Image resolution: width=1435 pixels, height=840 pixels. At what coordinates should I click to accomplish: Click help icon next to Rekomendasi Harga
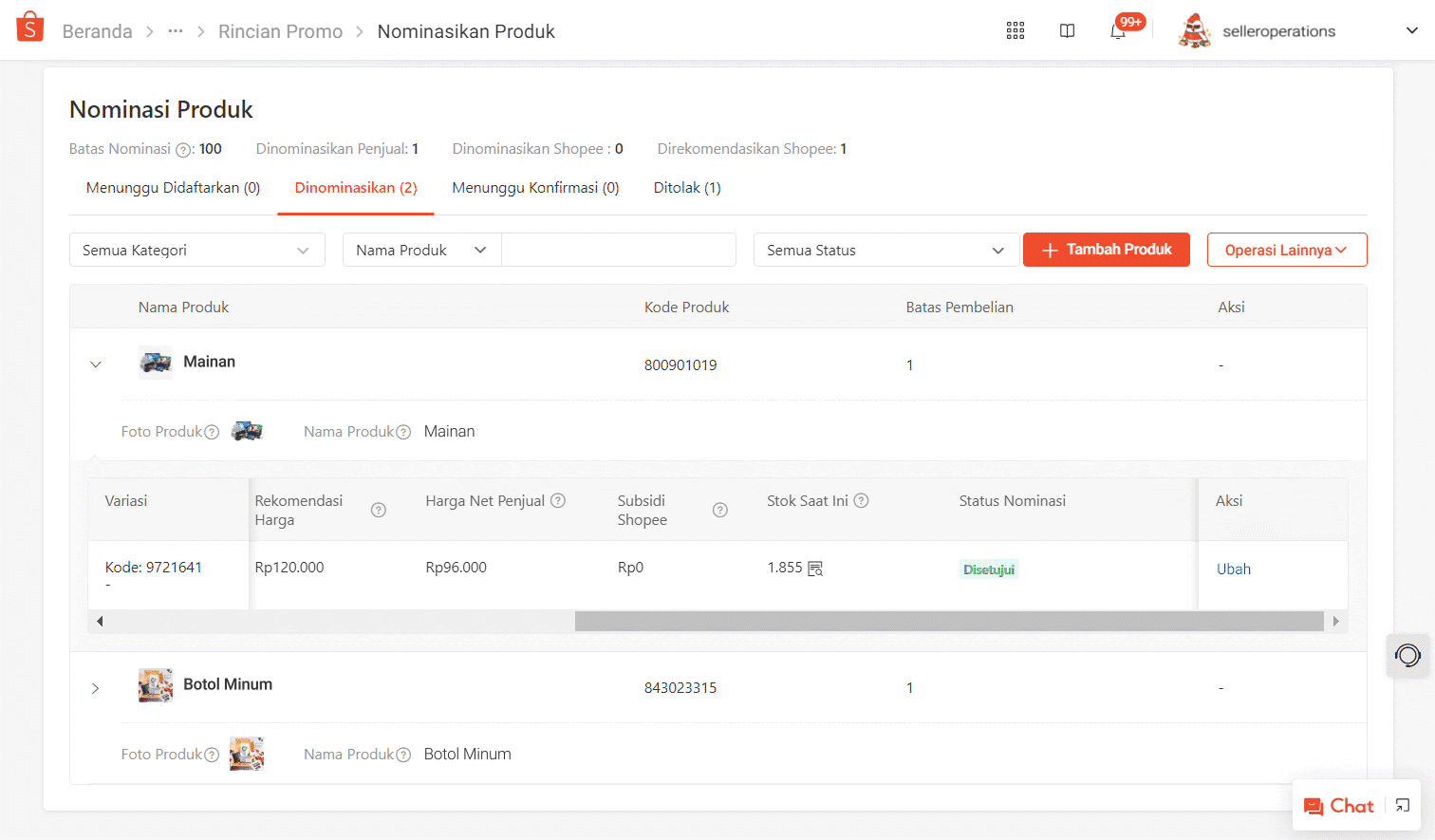coord(379,511)
